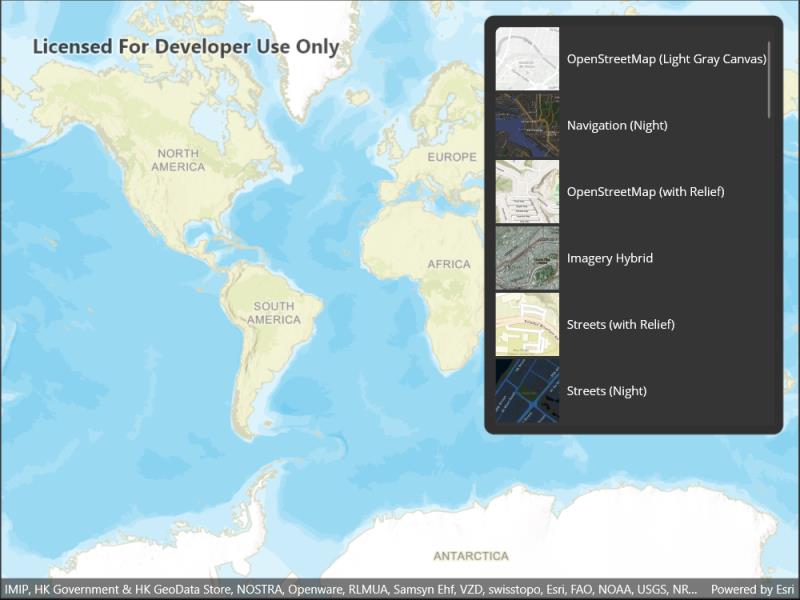Click the basemap gallery scrollbar thumb
This screenshot has height=600, width=800.
pos(769,80)
